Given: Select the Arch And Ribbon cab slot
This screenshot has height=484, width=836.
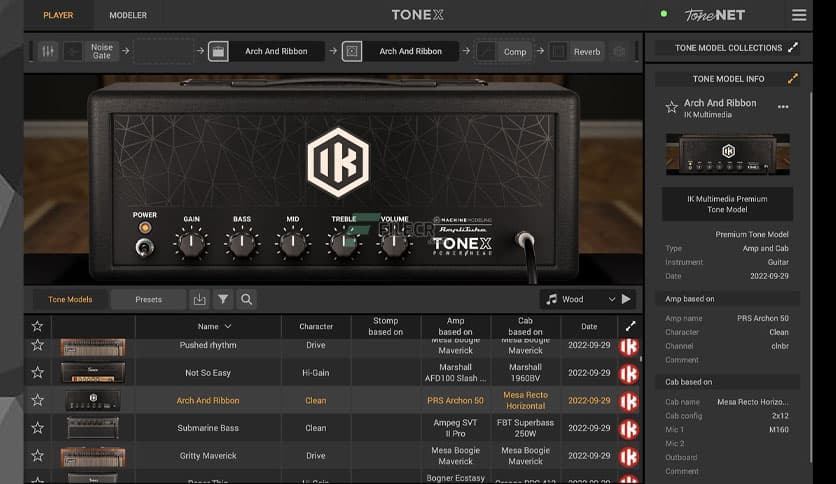Looking at the screenshot, I should point(411,51).
